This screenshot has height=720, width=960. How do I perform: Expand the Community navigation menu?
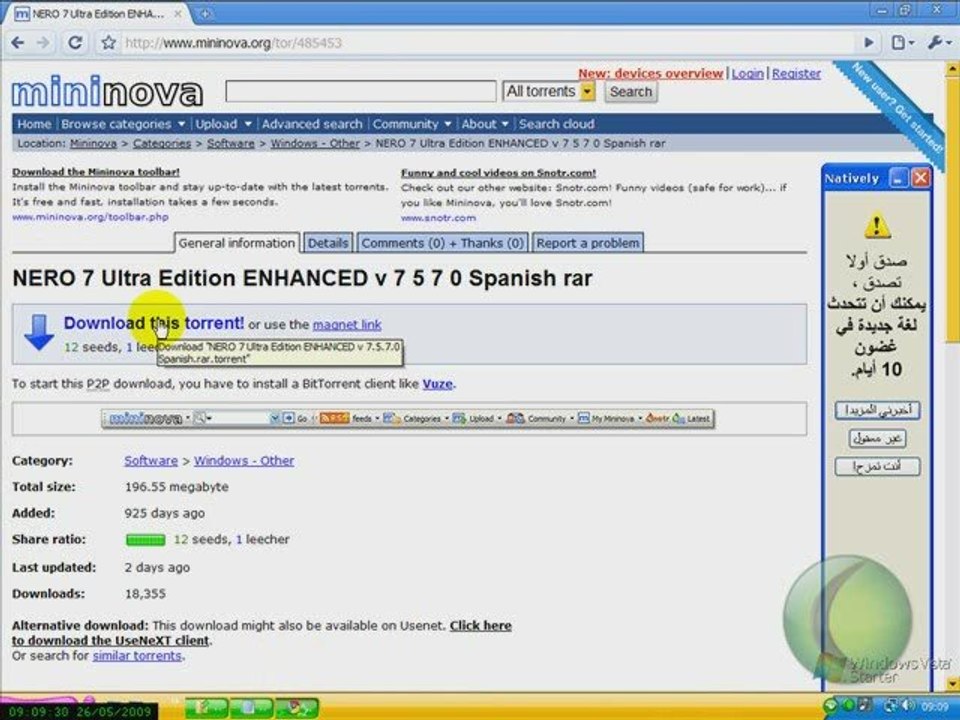(411, 124)
